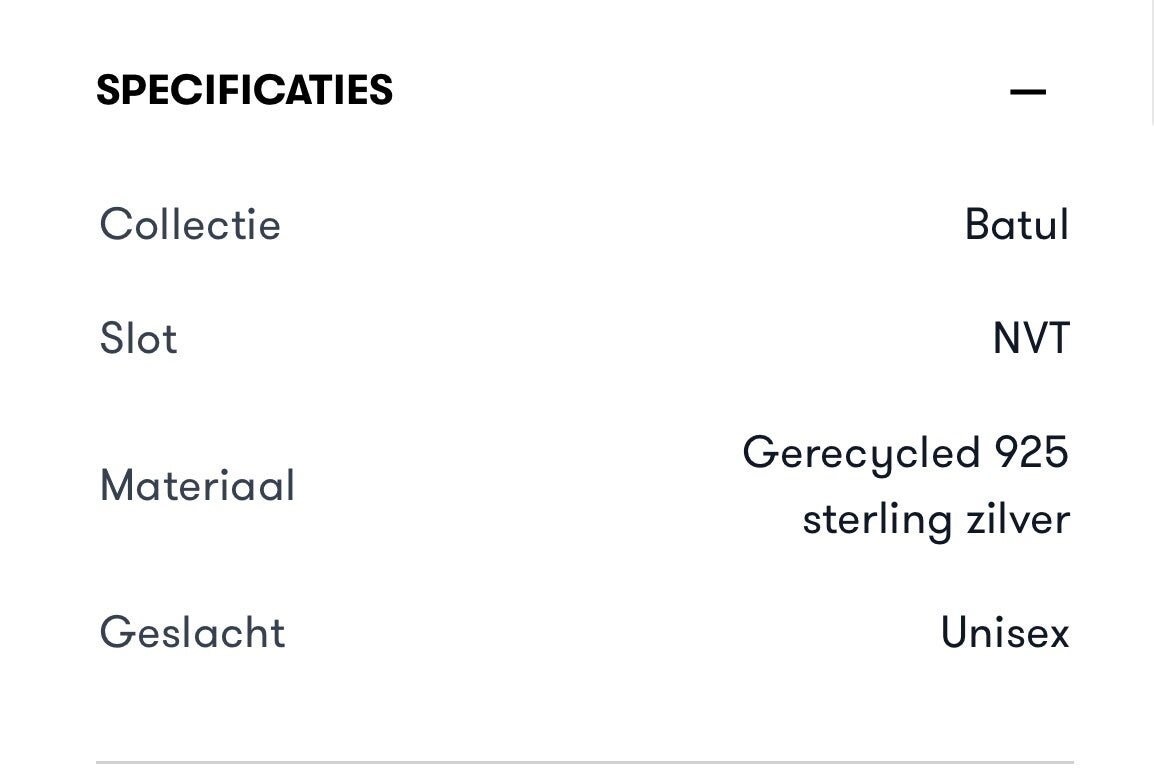1154x770 pixels.
Task: Select the Unisex value
Action: (1004, 632)
